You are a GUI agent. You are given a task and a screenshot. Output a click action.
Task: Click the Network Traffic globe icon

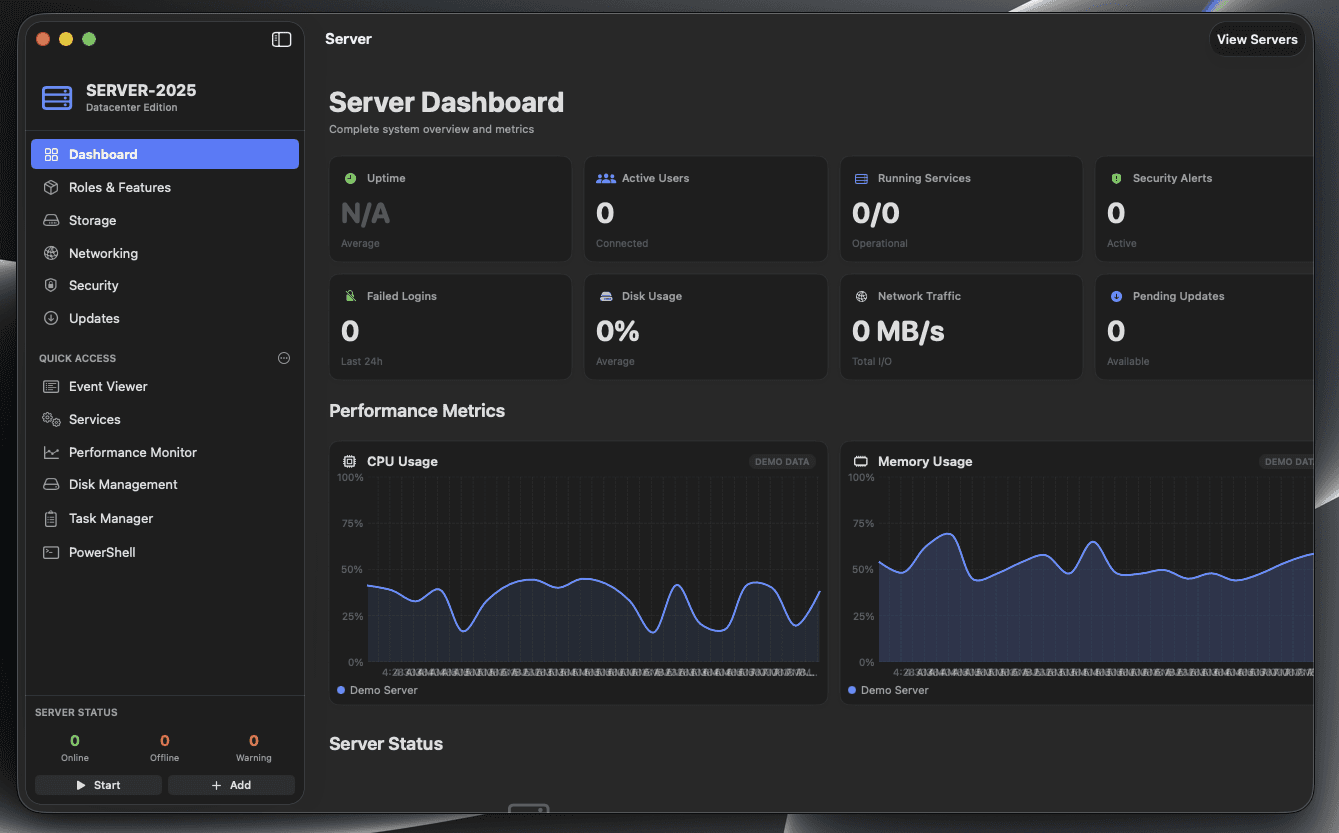pyautogui.click(x=861, y=296)
